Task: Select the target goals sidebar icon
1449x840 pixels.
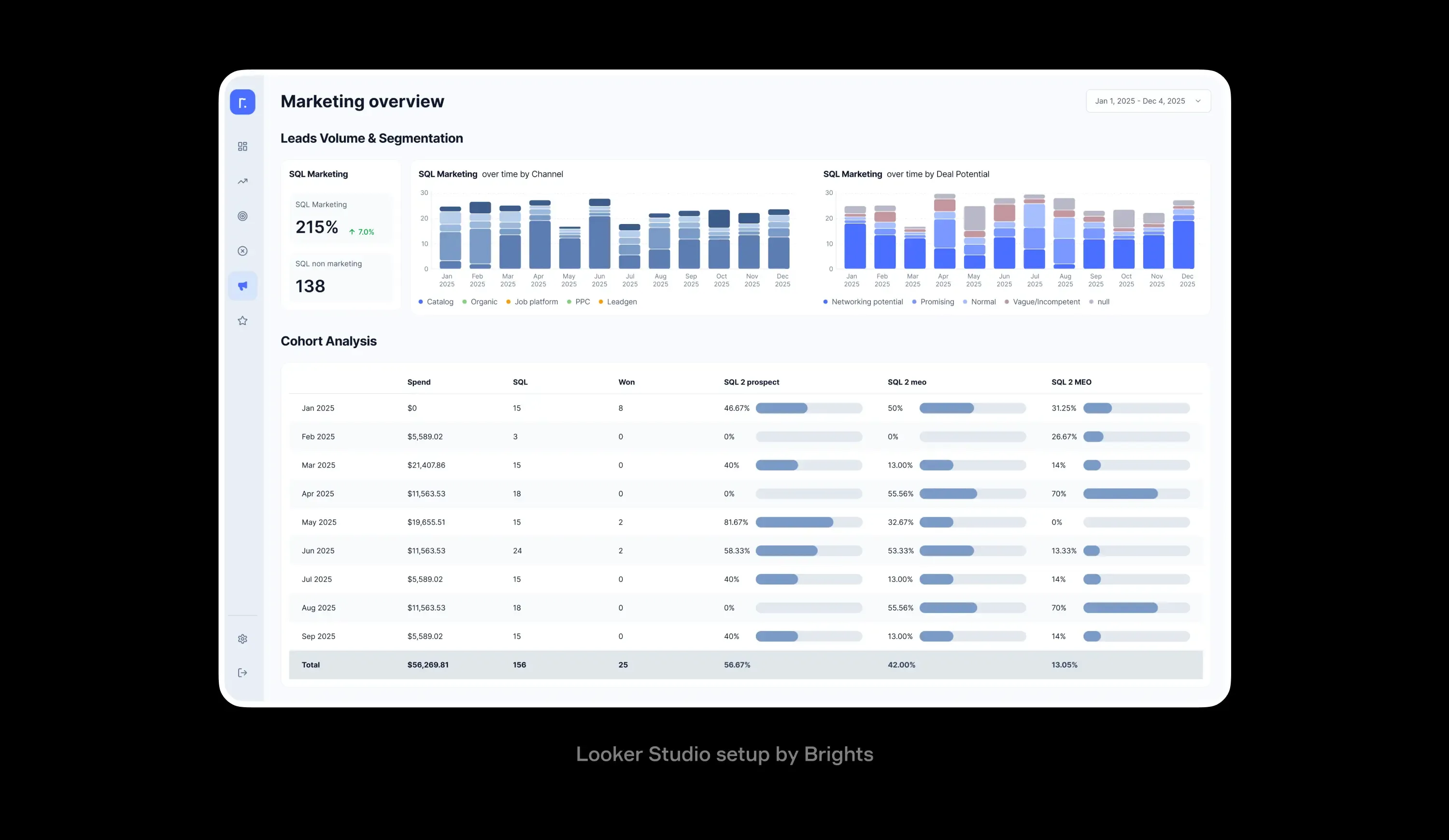Action: [x=242, y=216]
